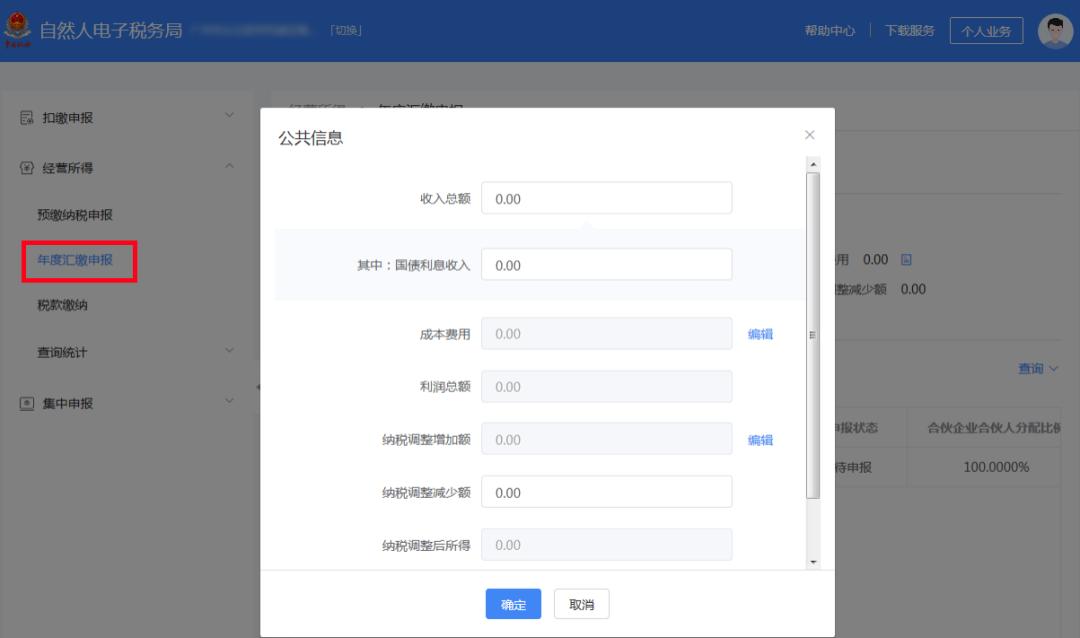Click the scrollbar down arrow in the dialog
The image size is (1080, 638).
815,563
